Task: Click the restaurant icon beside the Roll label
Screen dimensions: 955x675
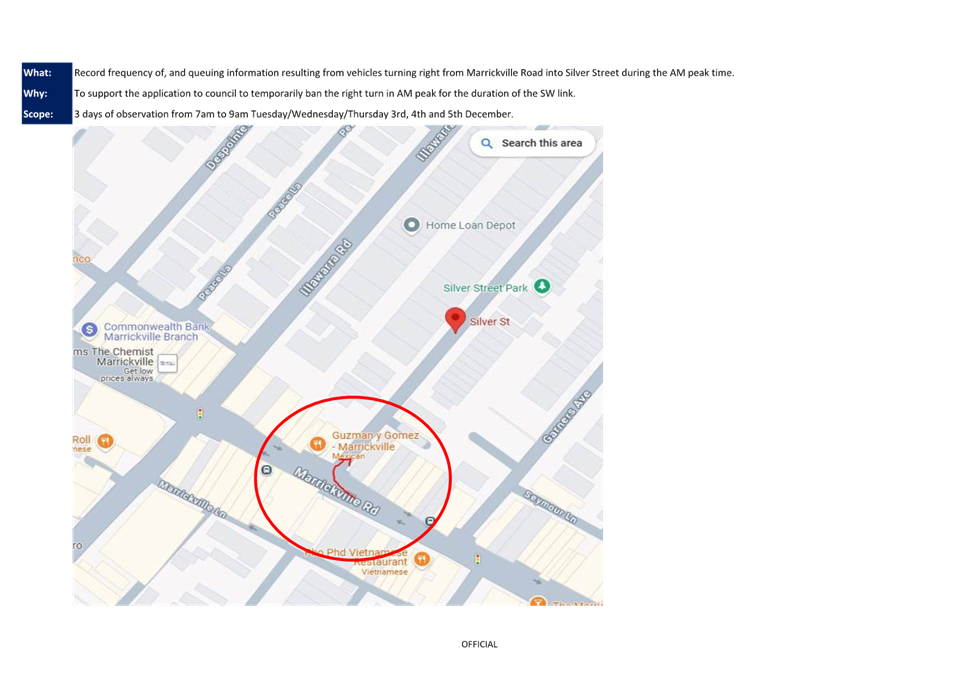Action: [105, 441]
